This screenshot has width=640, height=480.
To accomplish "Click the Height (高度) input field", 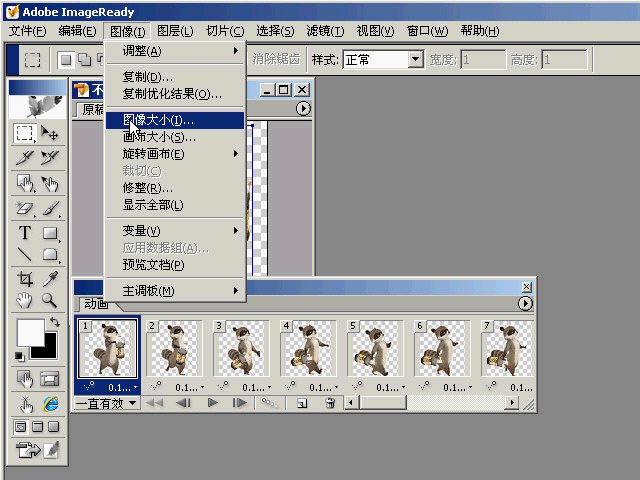I will (x=564, y=60).
